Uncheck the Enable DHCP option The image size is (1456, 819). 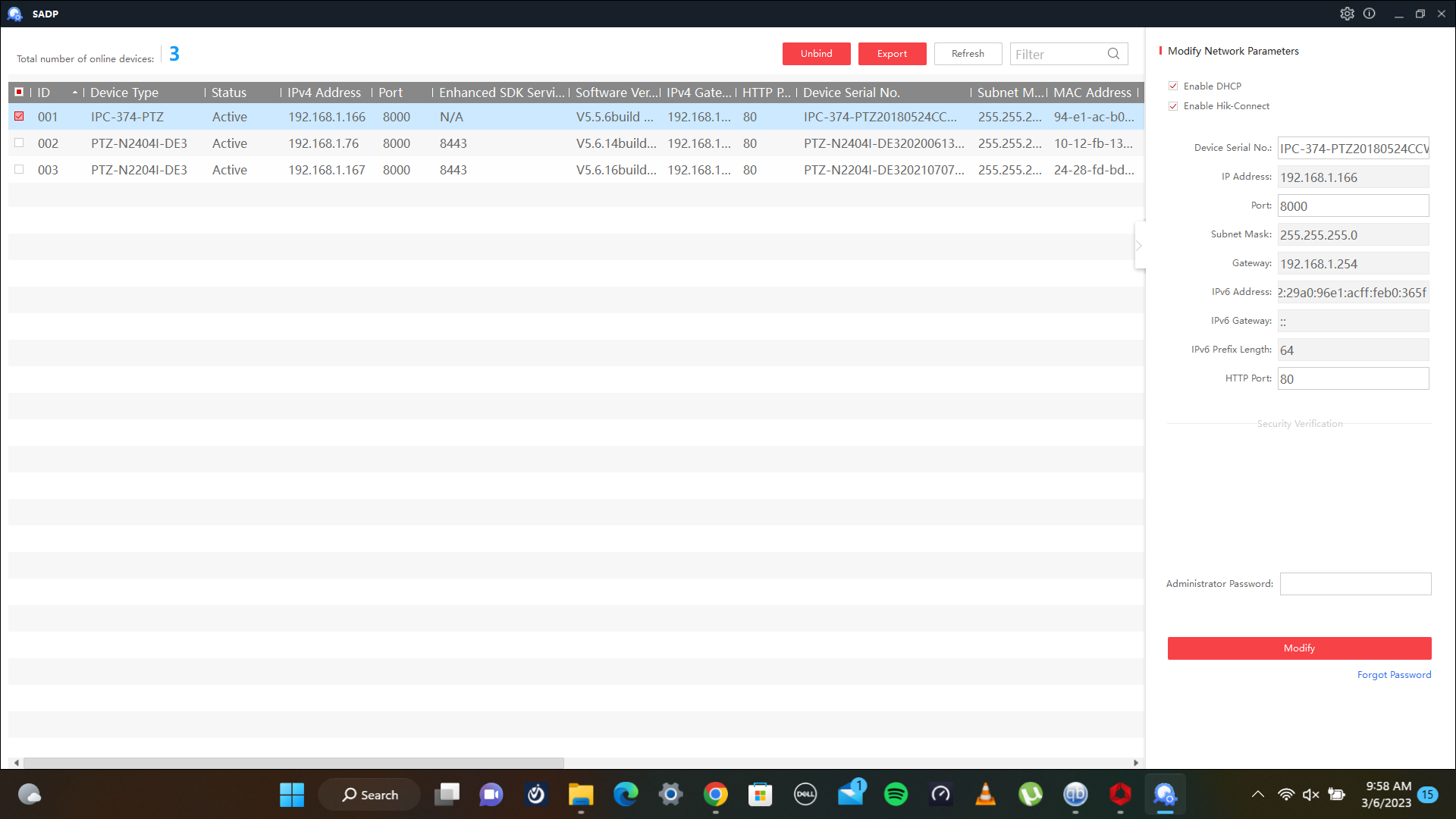point(1174,86)
